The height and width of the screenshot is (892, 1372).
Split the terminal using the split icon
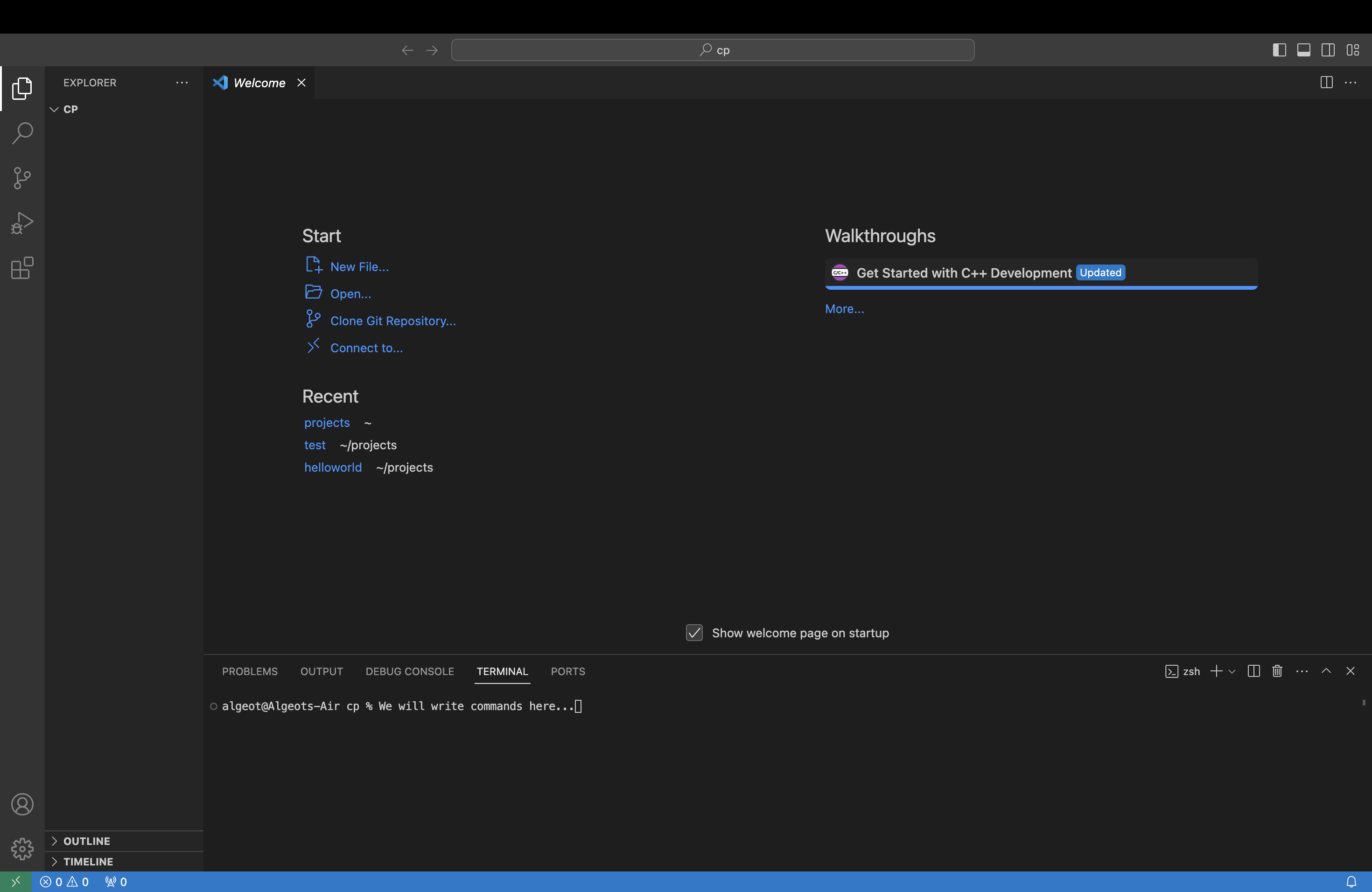[1254, 671]
